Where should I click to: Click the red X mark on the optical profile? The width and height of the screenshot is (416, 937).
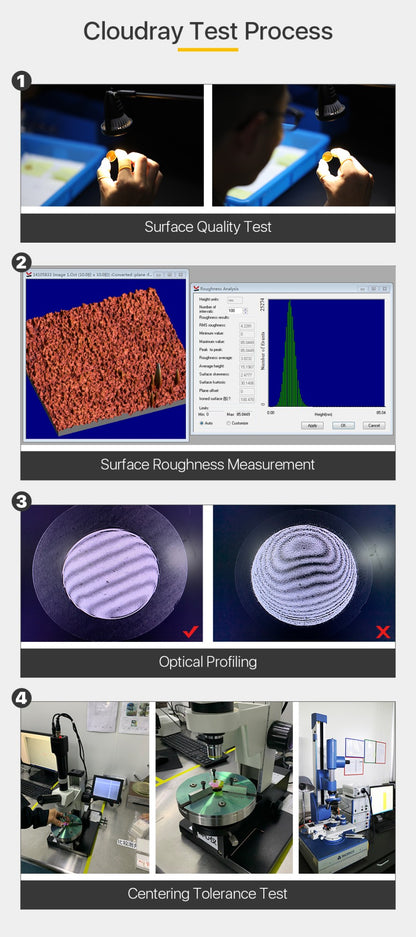click(x=383, y=632)
